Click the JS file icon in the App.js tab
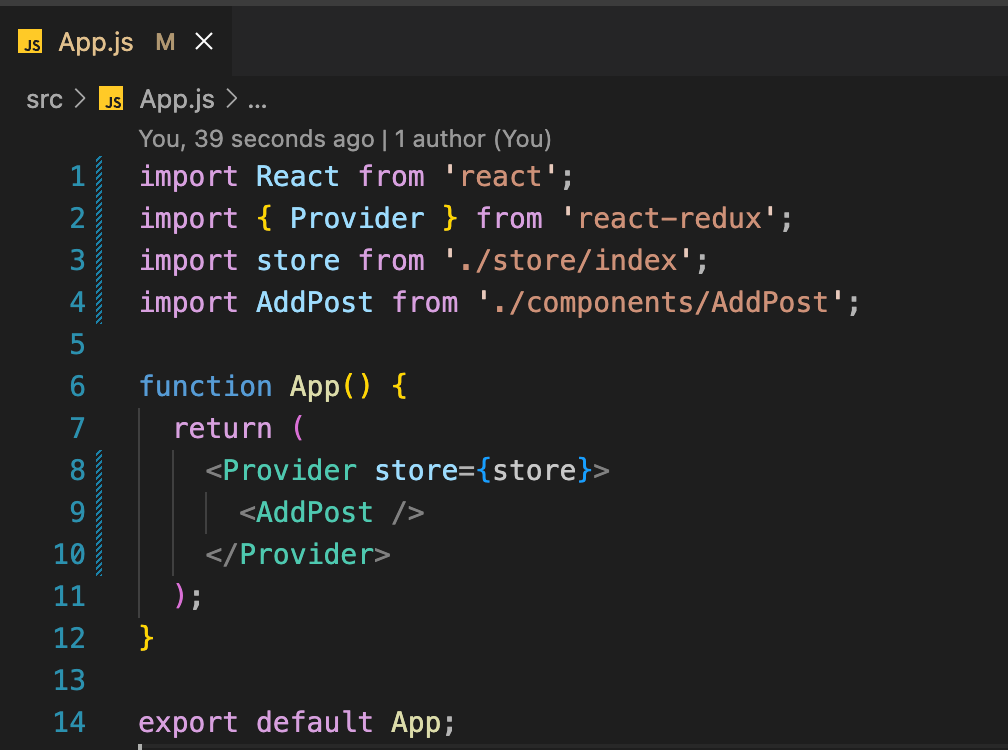This screenshot has height=750, width=1008. (x=30, y=42)
